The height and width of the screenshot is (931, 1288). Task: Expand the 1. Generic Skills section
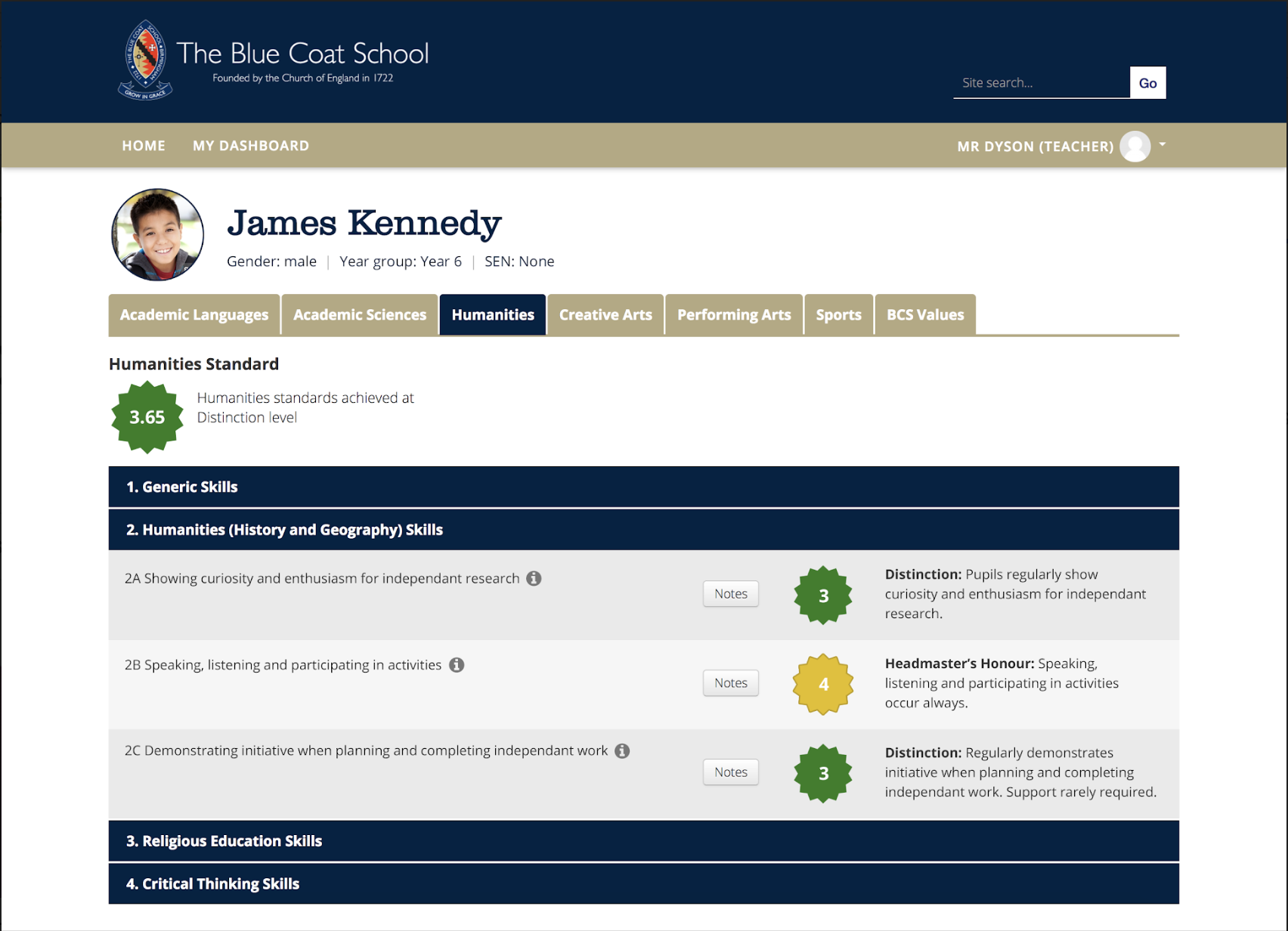point(642,487)
